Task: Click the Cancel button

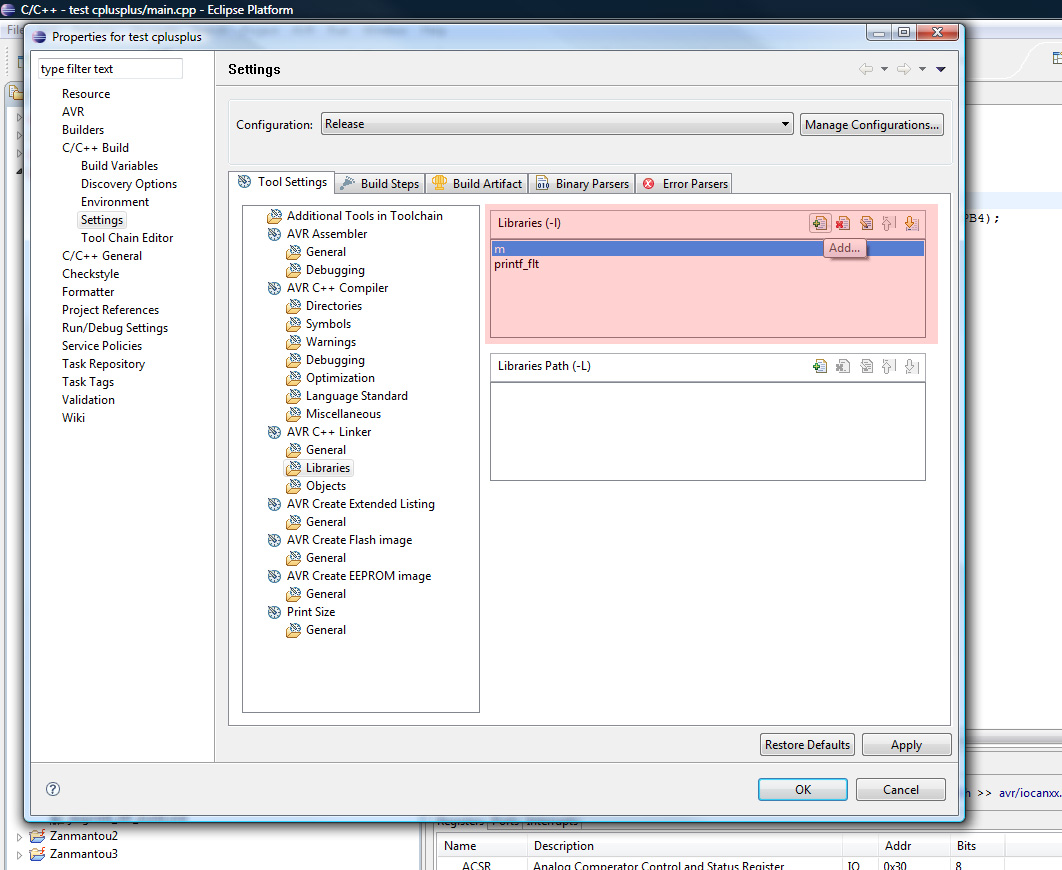Action: [901, 789]
